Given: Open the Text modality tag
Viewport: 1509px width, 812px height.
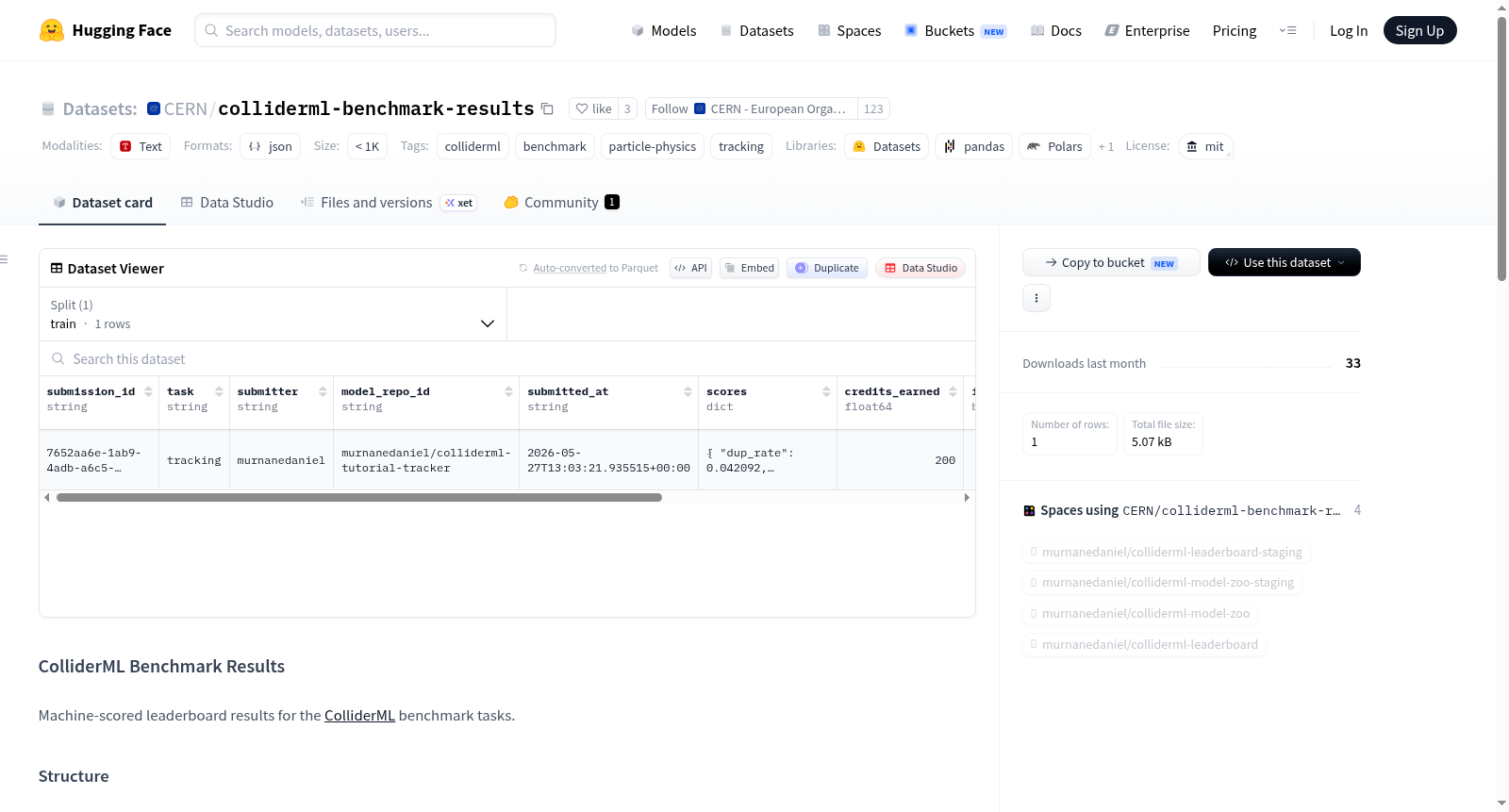Looking at the screenshot, I should (141, 146).
